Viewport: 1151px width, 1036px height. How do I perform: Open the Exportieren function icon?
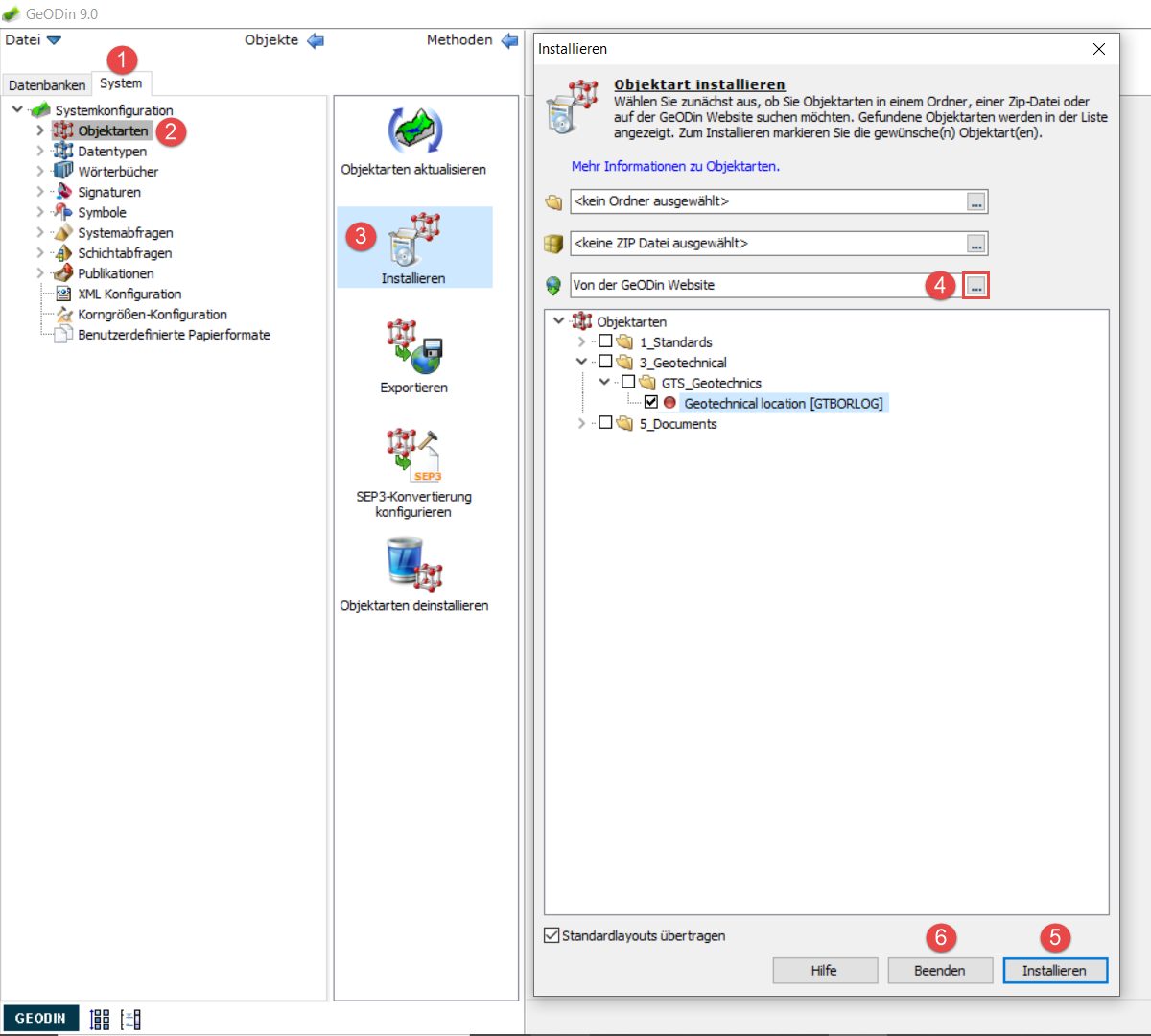(414, 347)
